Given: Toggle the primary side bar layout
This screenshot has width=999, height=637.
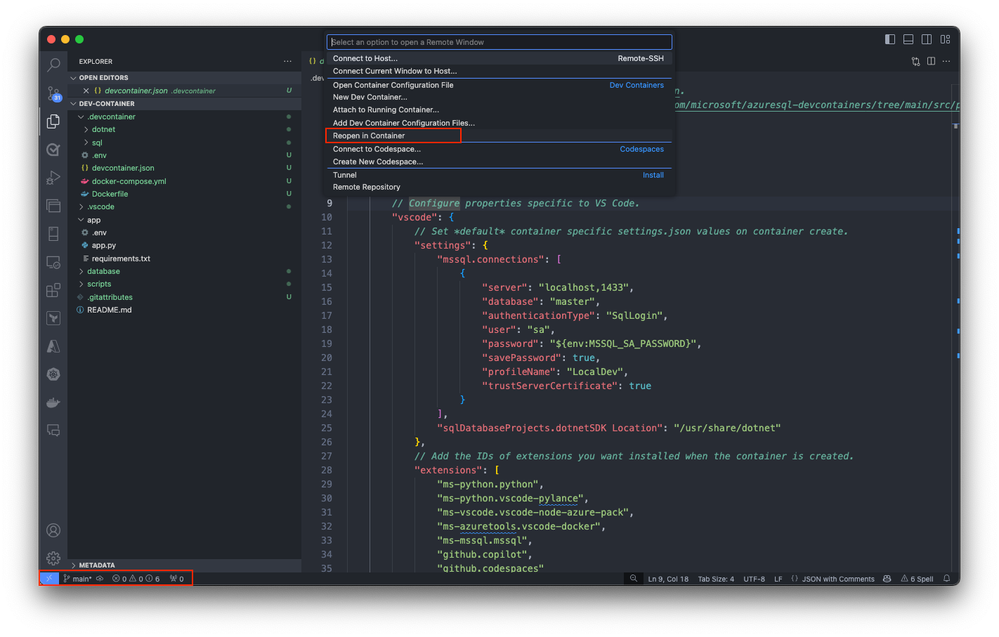Looking at the screenshot, I should [x=890, y=39].
